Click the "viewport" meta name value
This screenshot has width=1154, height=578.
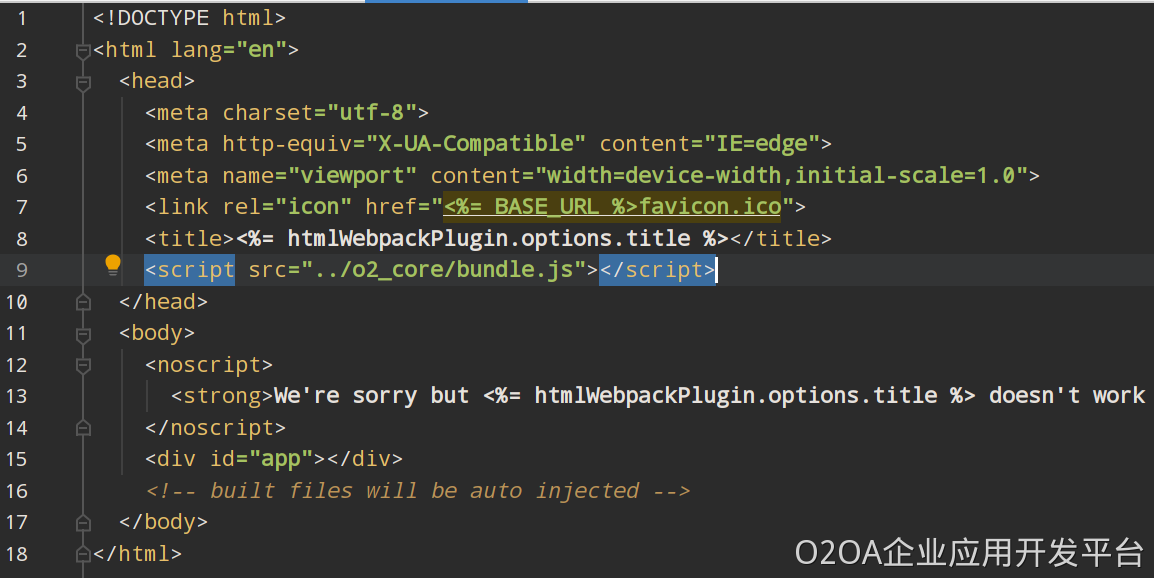[x=352, y=176]
